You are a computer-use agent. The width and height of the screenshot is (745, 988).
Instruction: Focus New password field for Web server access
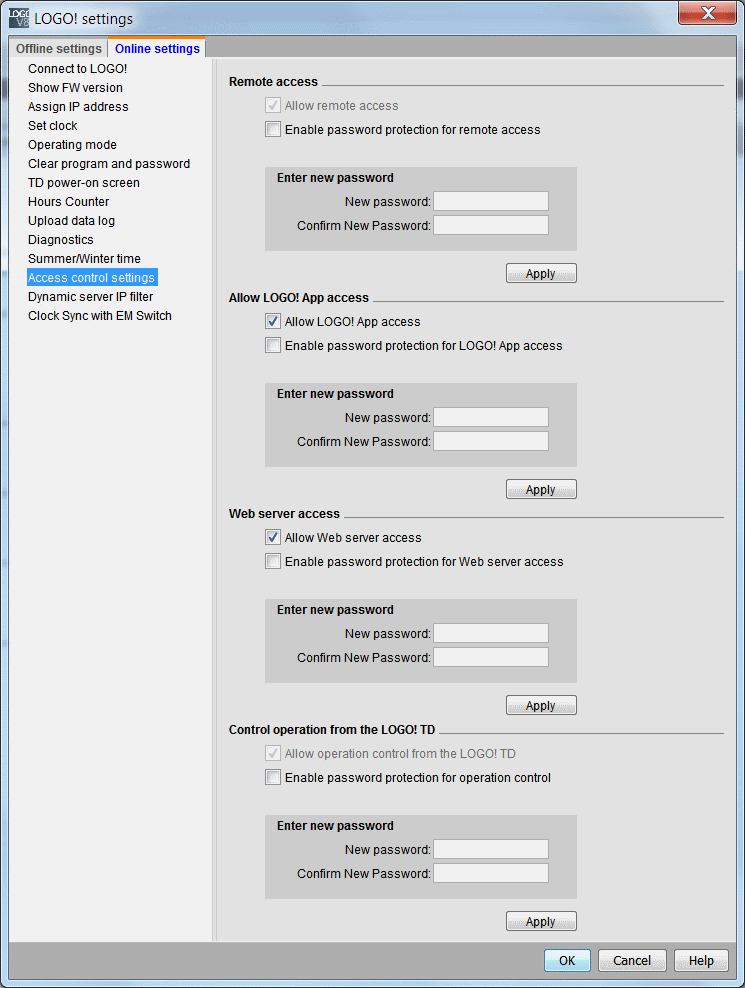point(491,634)
